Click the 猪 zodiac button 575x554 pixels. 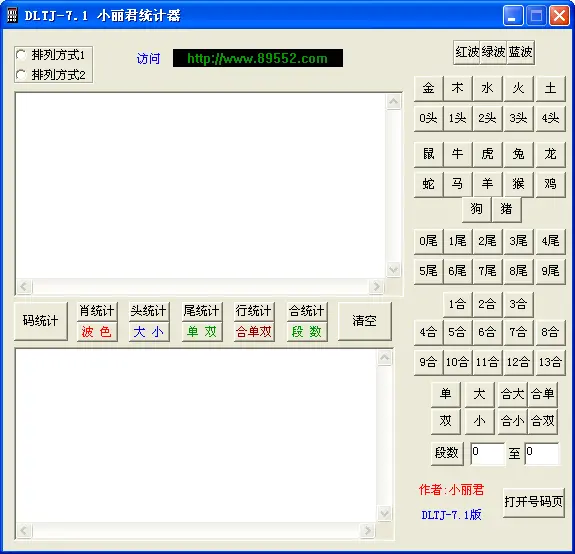506,209
